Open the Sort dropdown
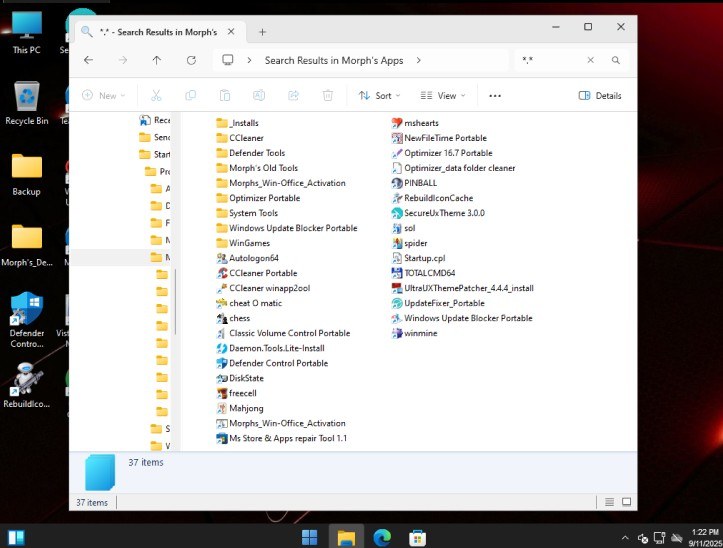The height and width of the screenshot is (548, 723). 380,95
